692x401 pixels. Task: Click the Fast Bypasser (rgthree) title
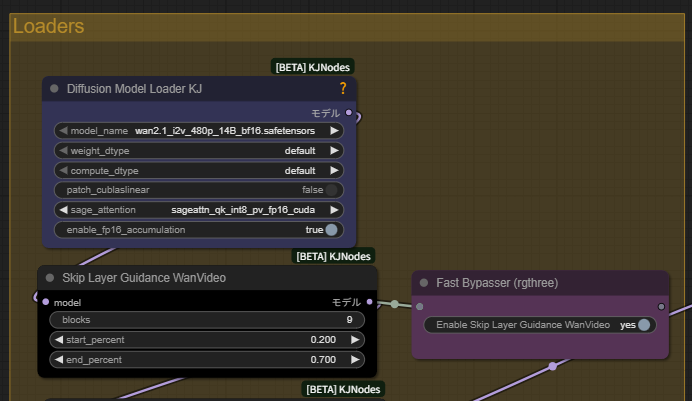click(497, 283)
